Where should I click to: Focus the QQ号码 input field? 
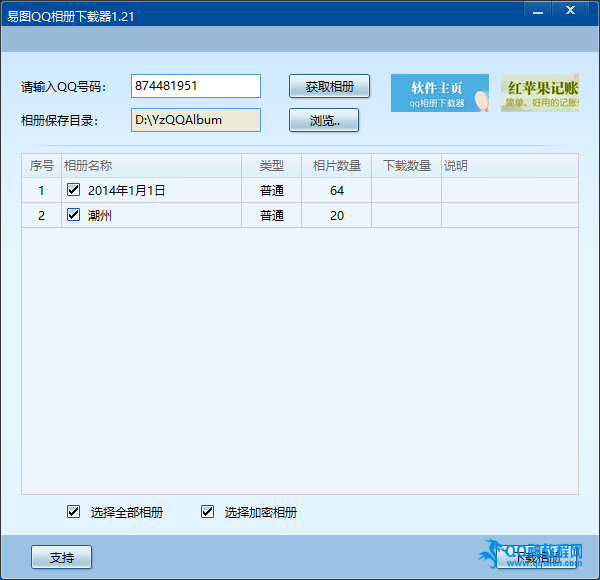click(196, 86)
